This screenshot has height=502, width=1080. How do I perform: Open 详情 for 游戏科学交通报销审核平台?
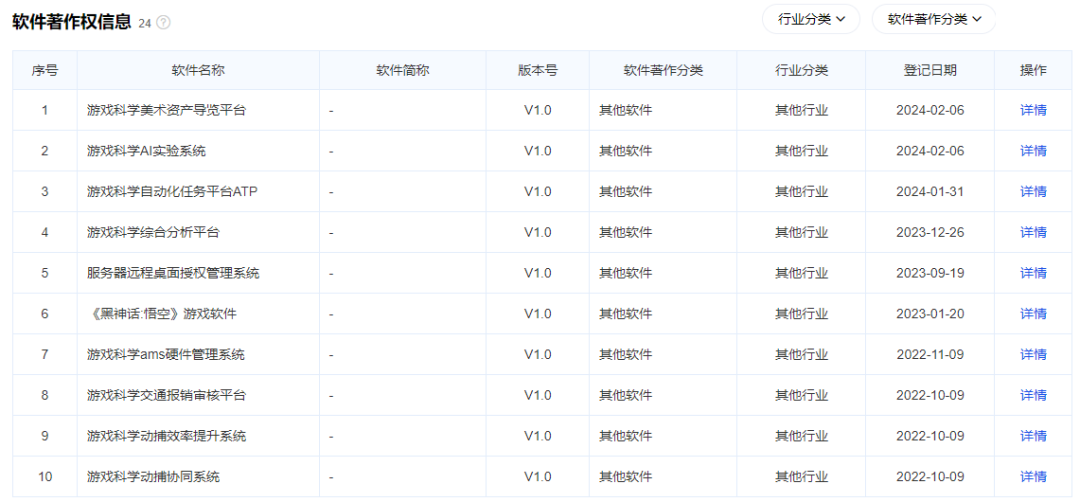point(1033,395)
